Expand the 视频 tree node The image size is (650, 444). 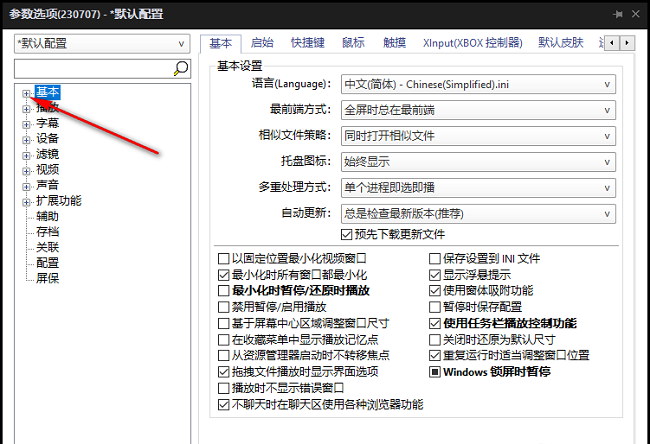(26, 171)
